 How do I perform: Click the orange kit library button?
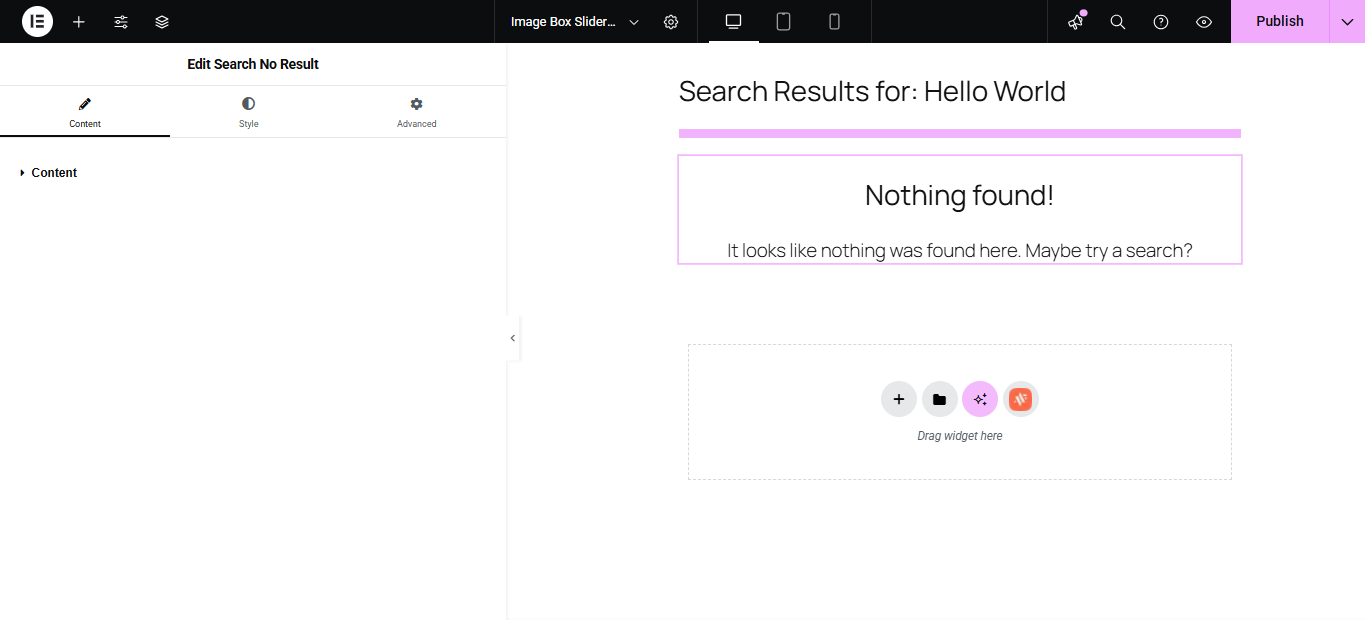pos(1021,399)
